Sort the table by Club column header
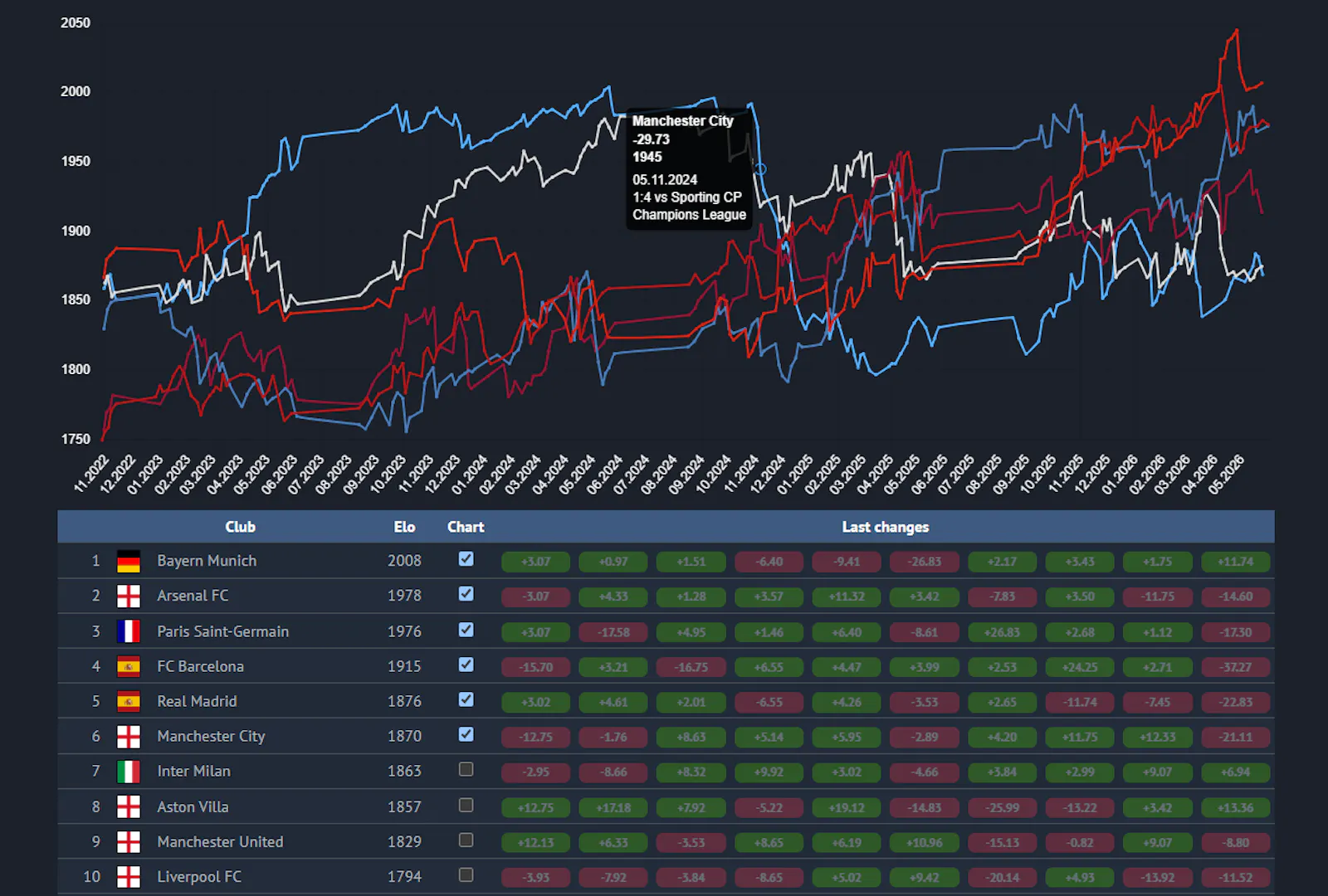1328x896 pixels. click(x=240, y=527)
